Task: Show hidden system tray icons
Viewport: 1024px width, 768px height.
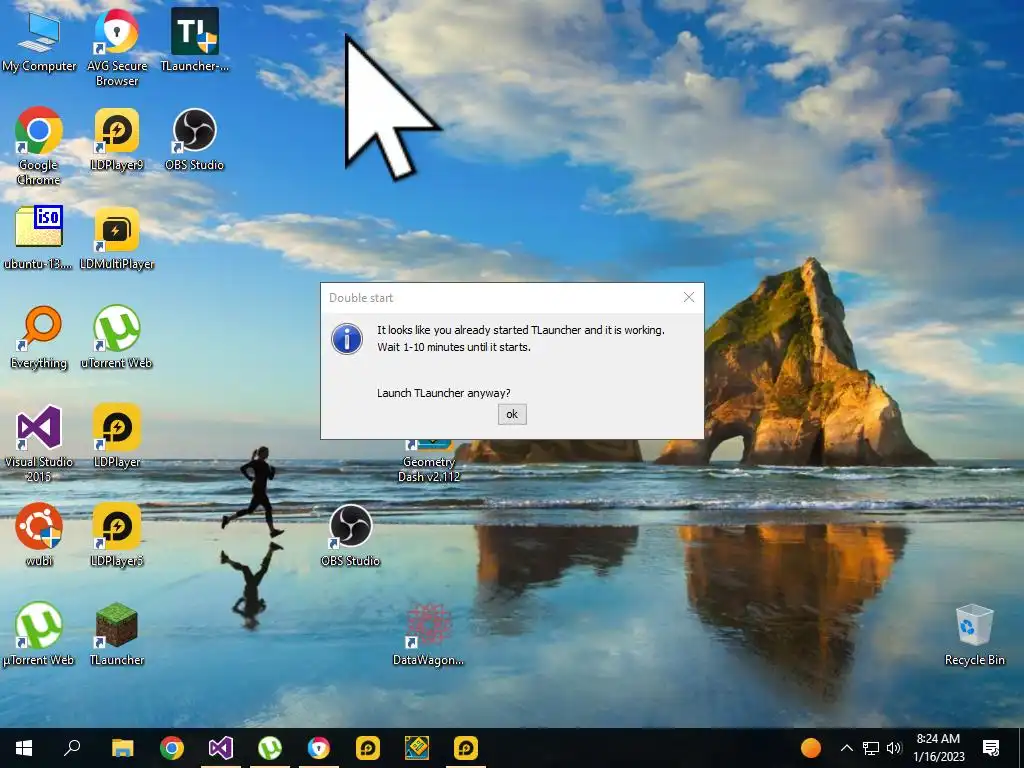Action: pos(846,748)
